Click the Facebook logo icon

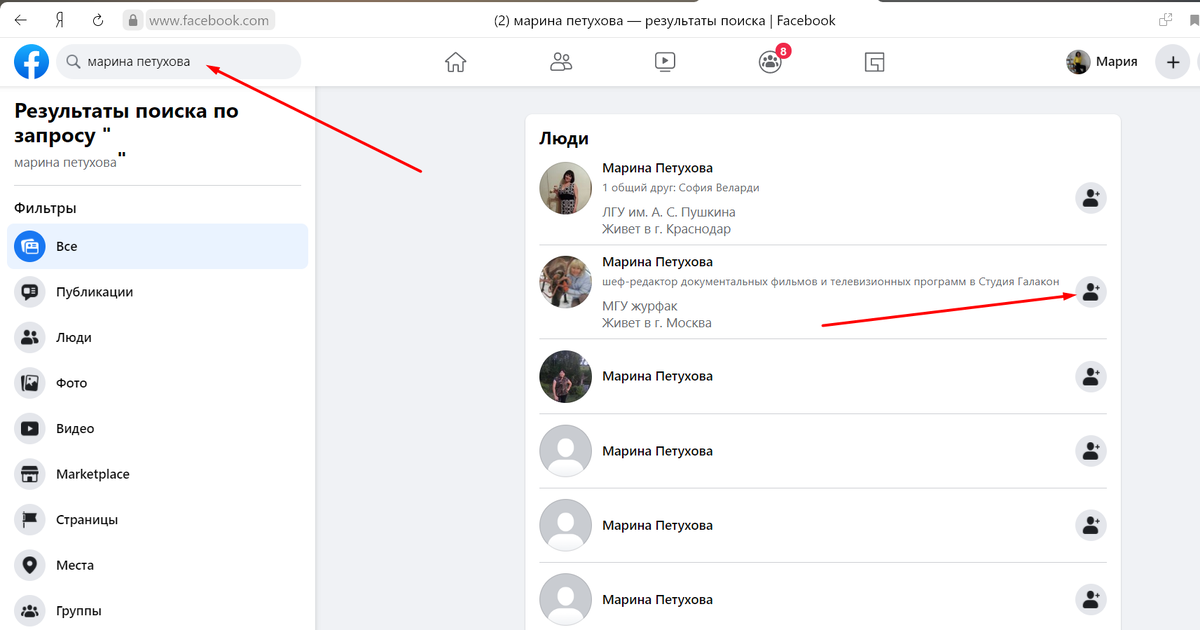pos(31,62)
